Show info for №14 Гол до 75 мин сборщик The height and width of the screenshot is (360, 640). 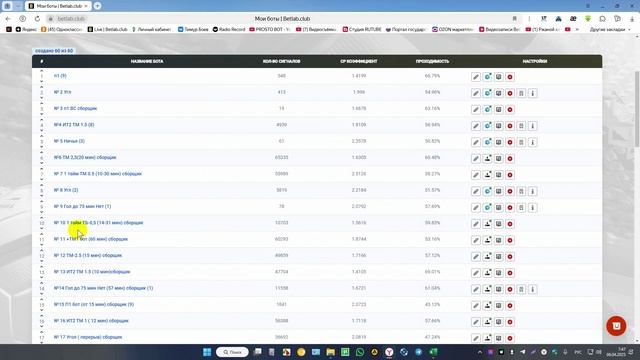coord(533,289)
